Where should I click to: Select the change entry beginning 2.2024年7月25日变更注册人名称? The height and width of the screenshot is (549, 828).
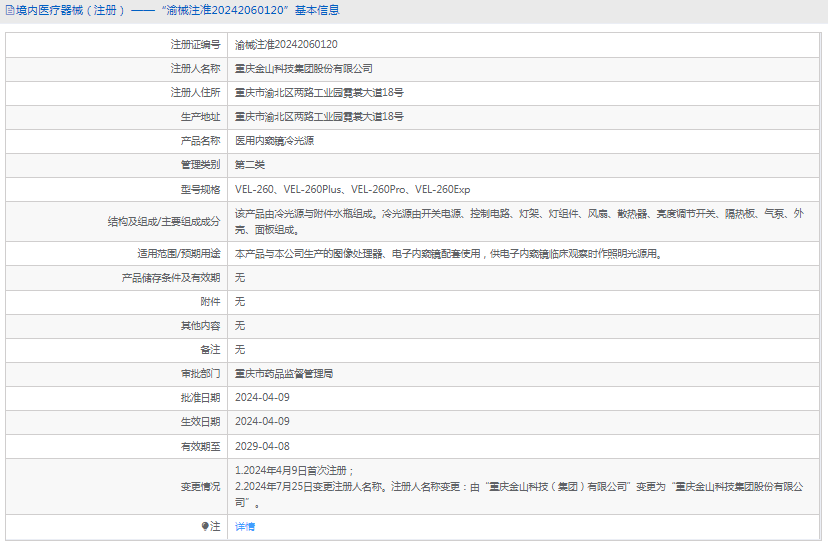pyautogui.click(x=520, y=495)
